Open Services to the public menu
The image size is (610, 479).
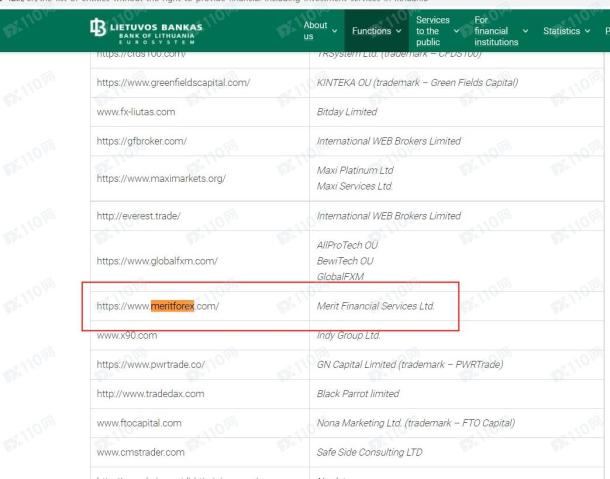433,31
